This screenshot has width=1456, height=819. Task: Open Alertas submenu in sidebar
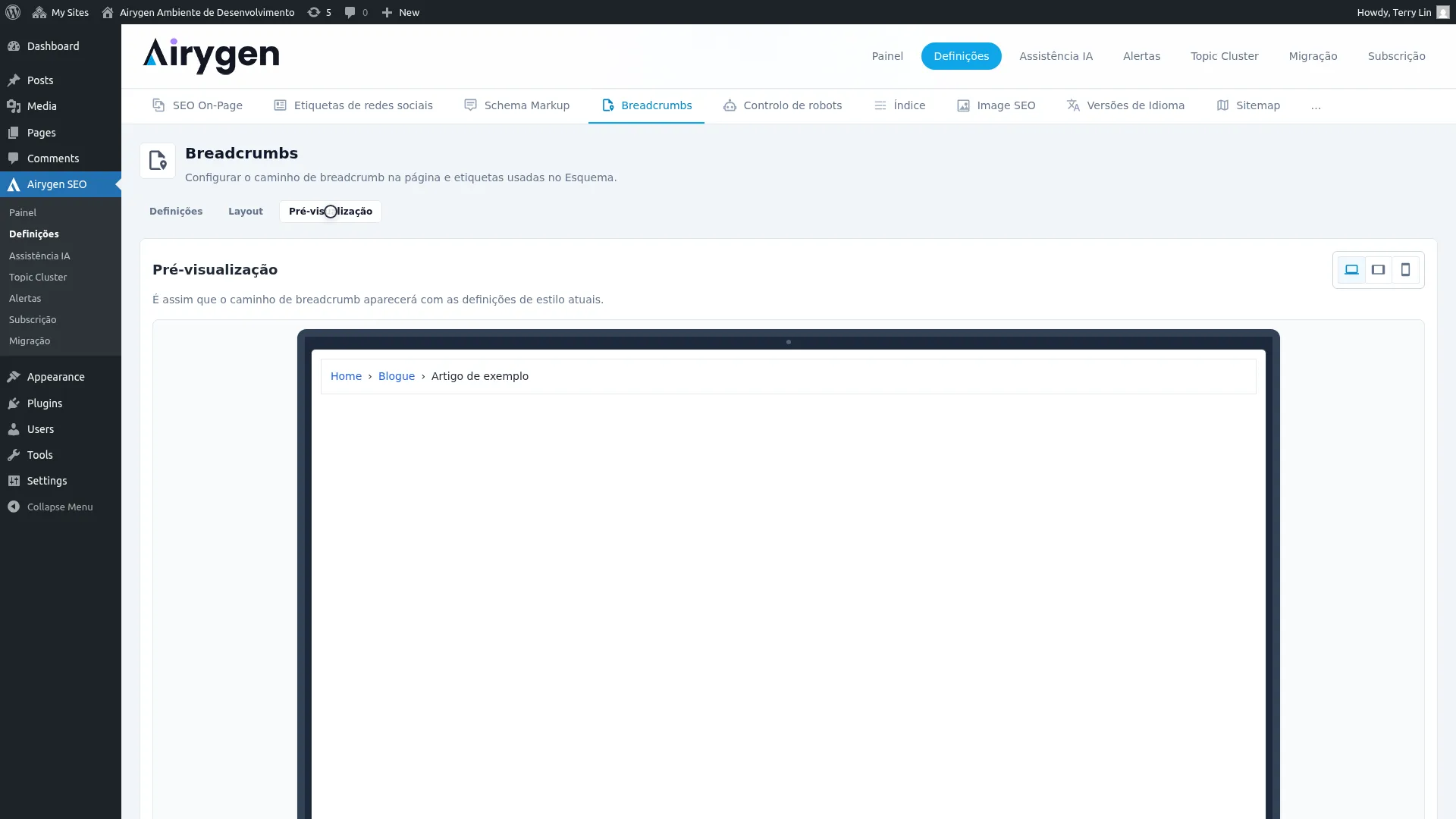coord(25,299)
